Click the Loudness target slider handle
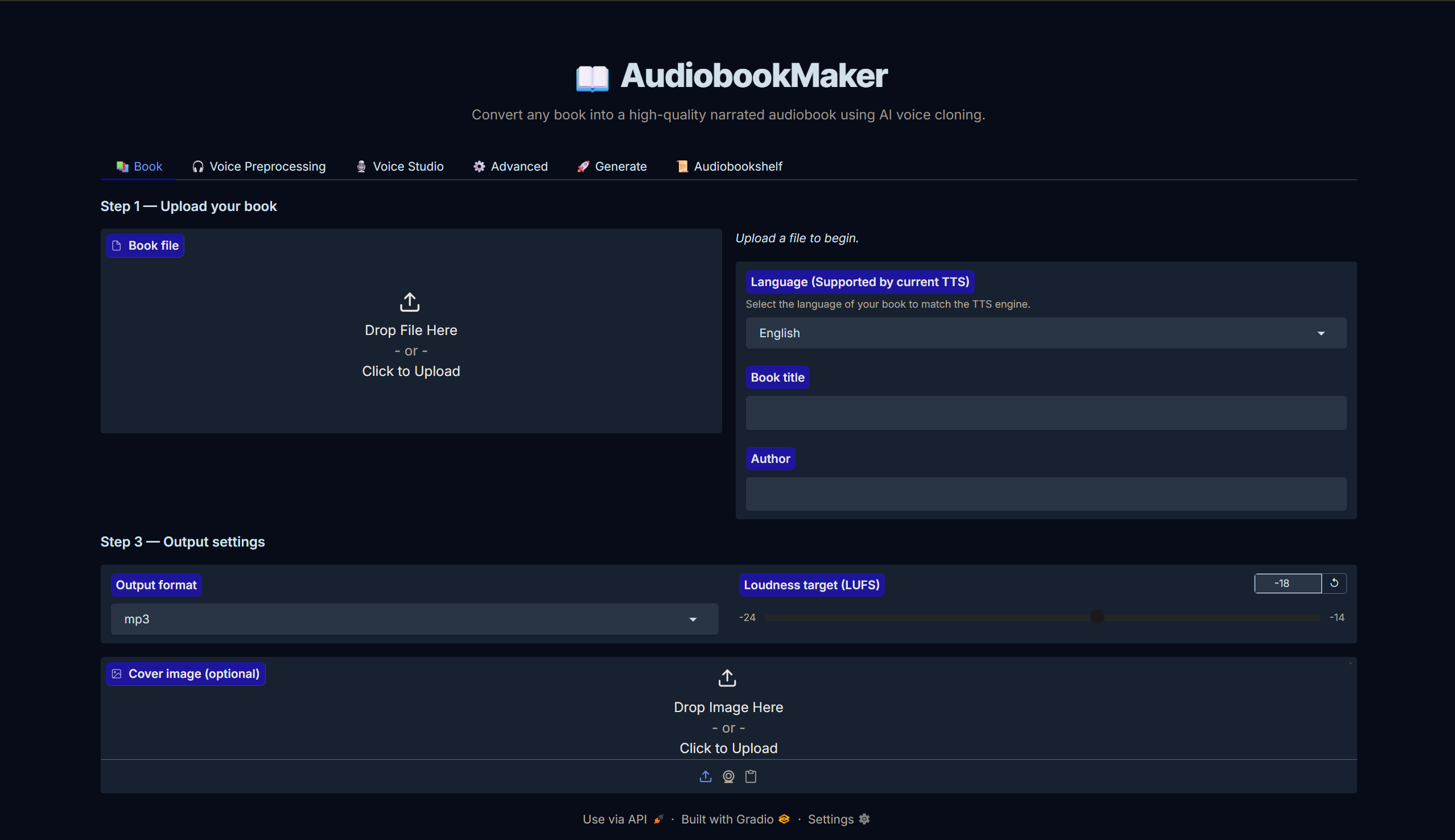The height and width of the screenshot is (840, 1455). [x=1097, y=616]
